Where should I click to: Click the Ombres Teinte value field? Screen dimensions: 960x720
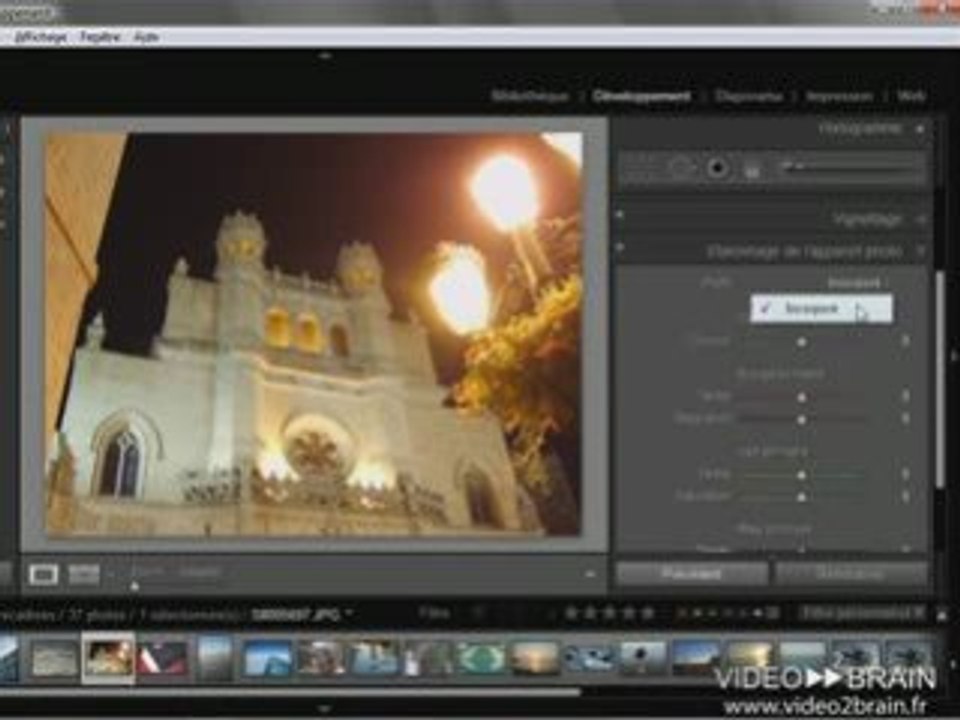coord(905,341)
